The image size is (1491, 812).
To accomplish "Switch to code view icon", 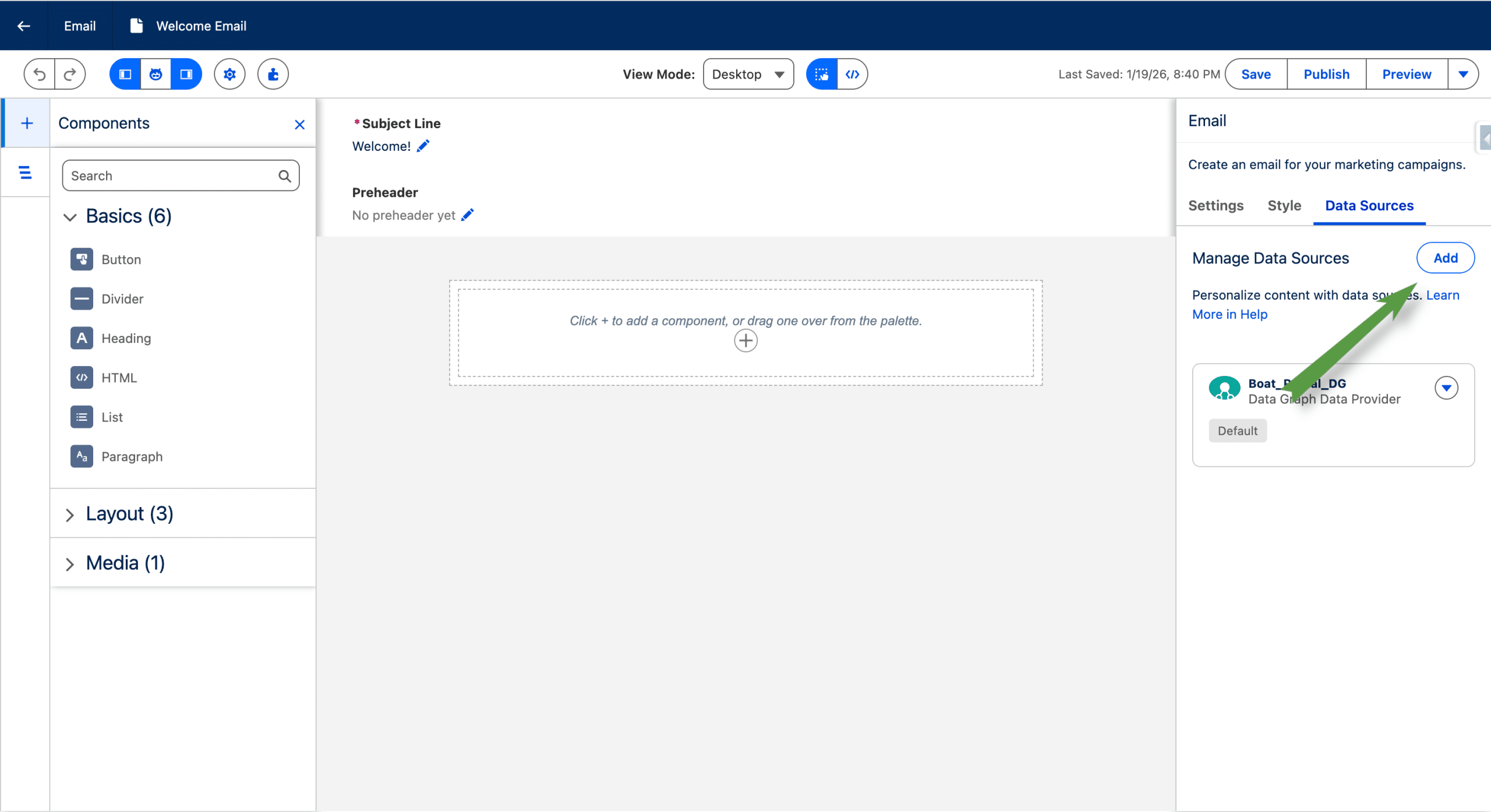I will (x=852, y=74).
